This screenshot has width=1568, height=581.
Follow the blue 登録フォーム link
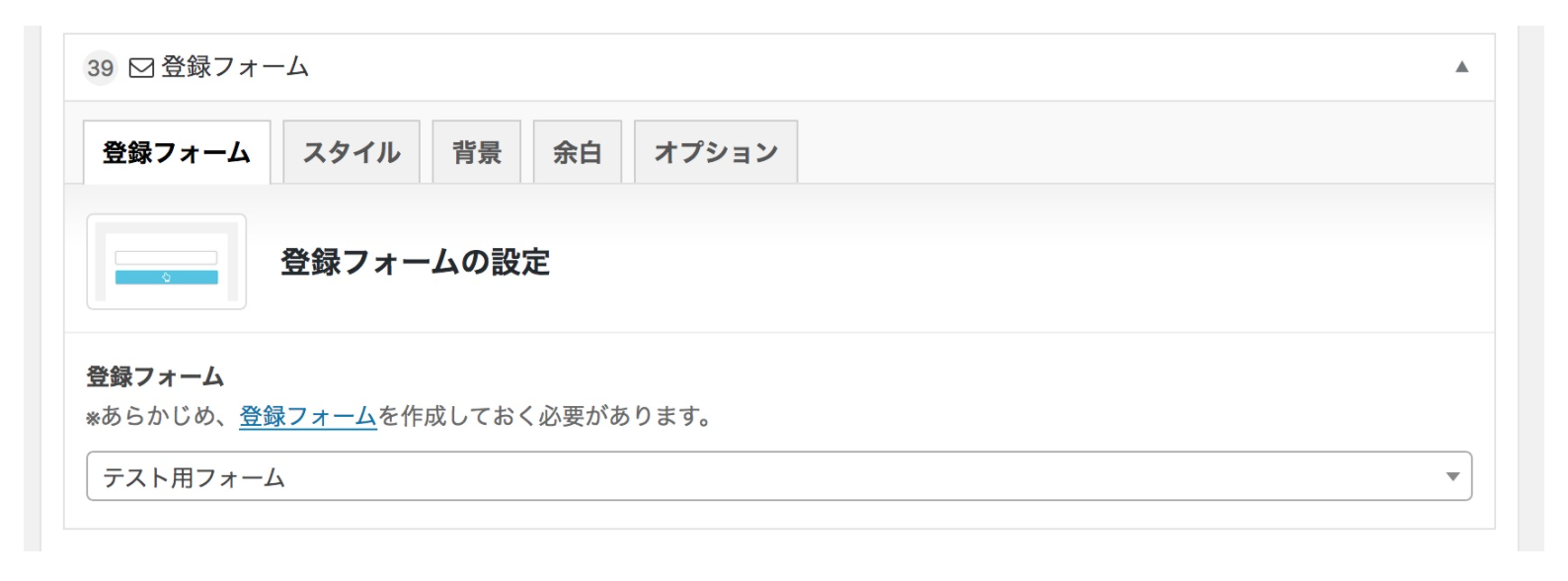click(308, 416)
